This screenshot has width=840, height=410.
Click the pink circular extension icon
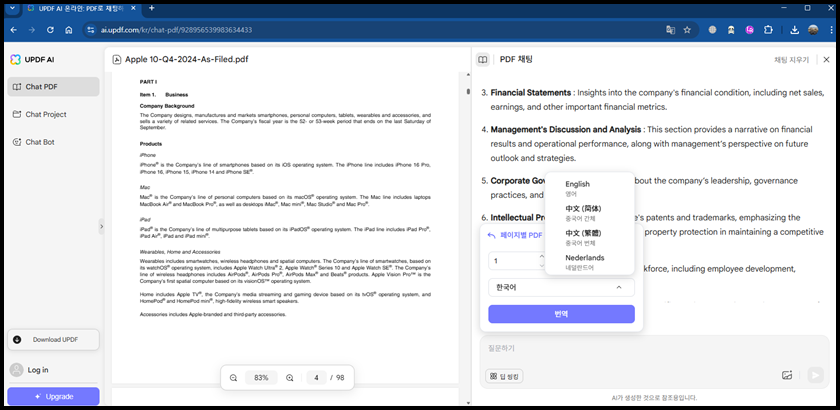pyautogui.click(x=749, y=30)
